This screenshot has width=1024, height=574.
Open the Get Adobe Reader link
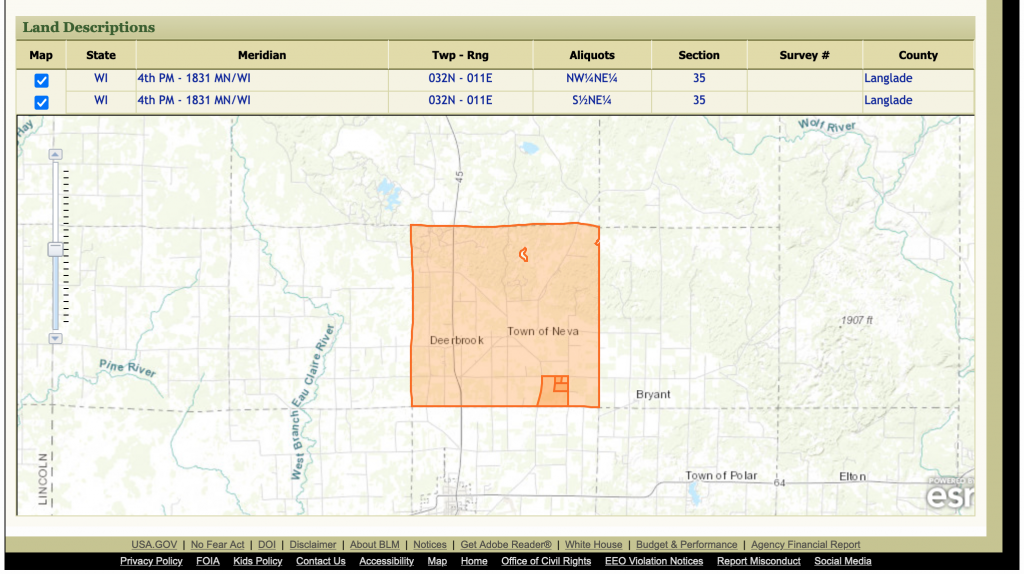[x=506, y=545]
